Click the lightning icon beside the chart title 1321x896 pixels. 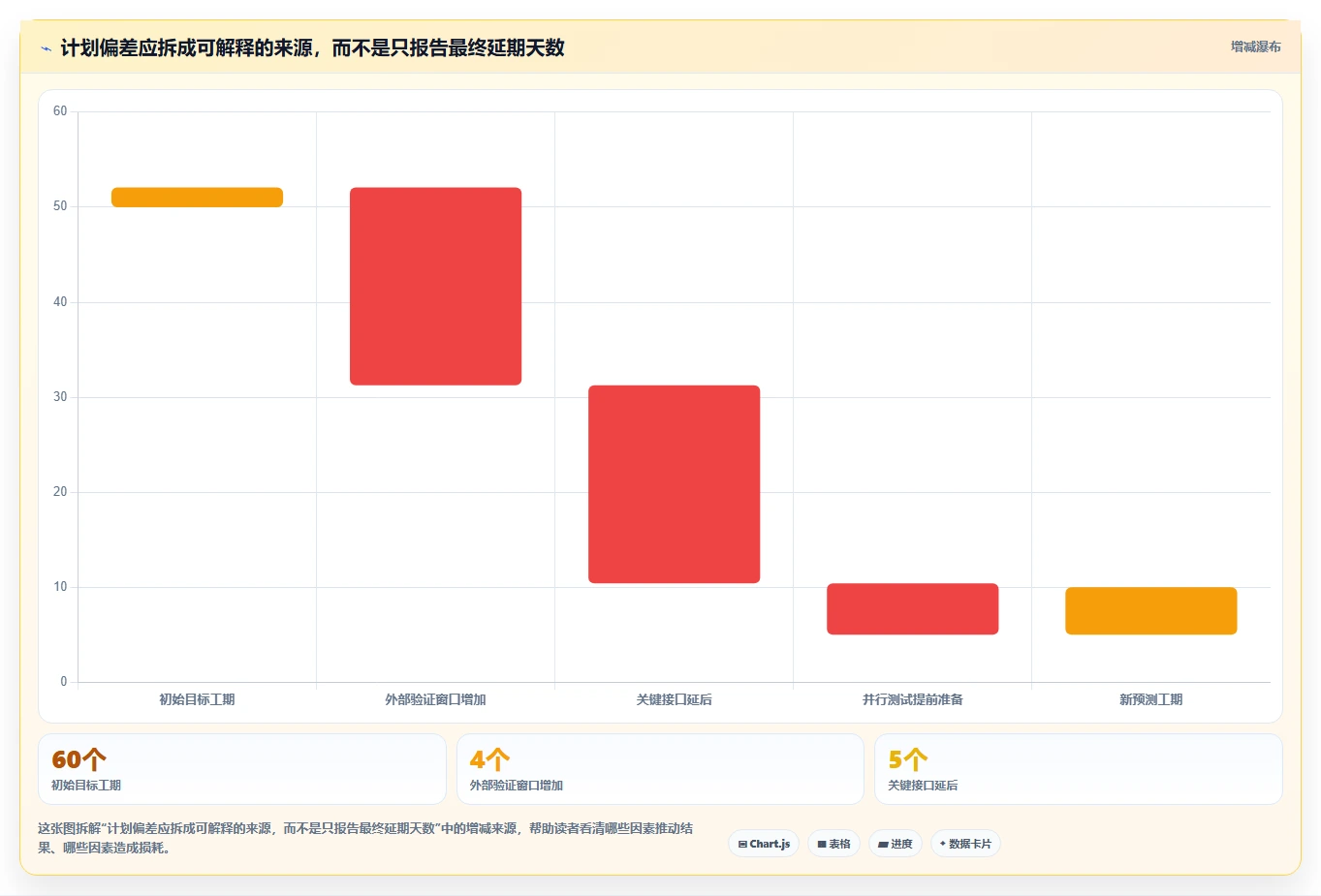[46, 48]
